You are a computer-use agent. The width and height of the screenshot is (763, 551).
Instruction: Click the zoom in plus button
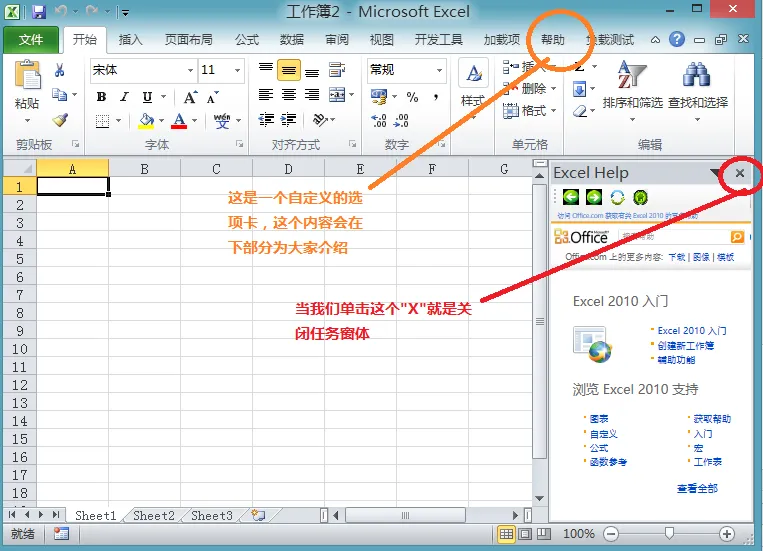point(727,534)
